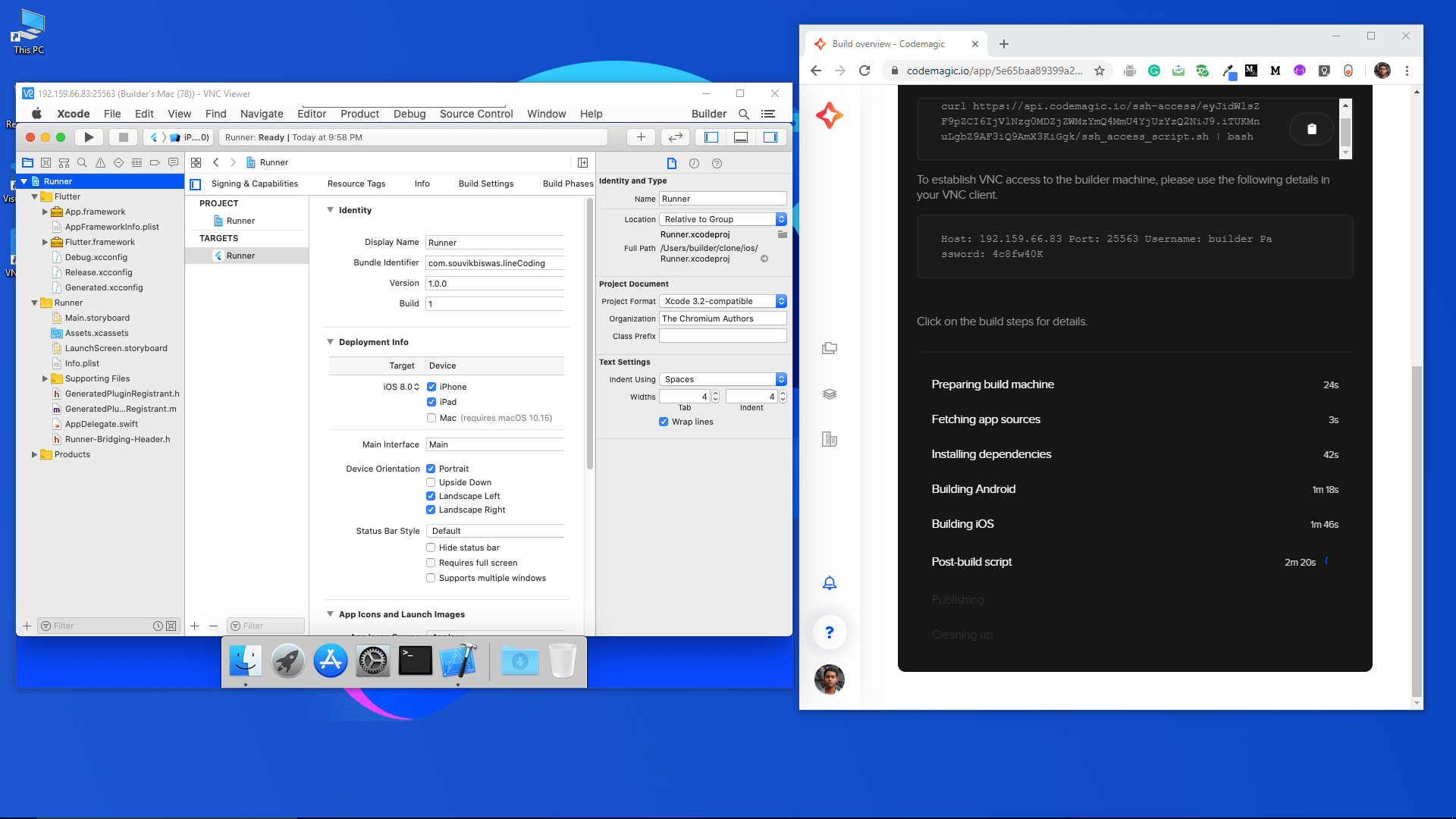Collapse the Identity section triangle
The height and width of the screenshot is (819, 1456).
[330, 210]
